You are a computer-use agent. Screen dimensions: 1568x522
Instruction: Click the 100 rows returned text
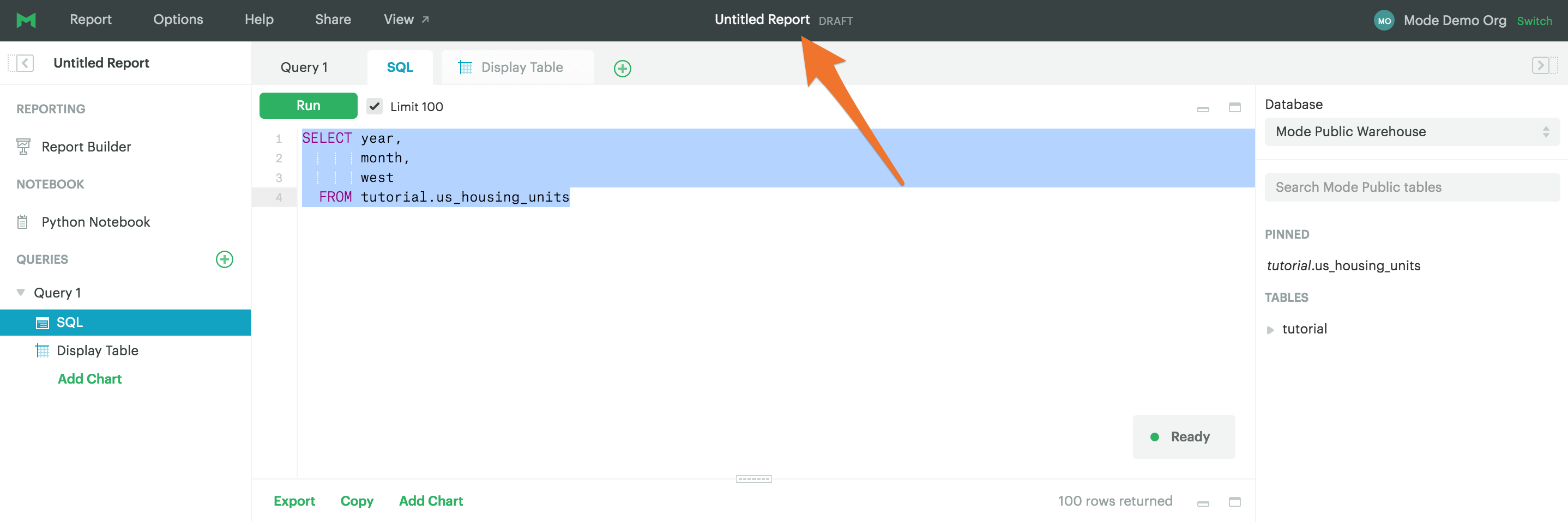(x=1114, y=501)
